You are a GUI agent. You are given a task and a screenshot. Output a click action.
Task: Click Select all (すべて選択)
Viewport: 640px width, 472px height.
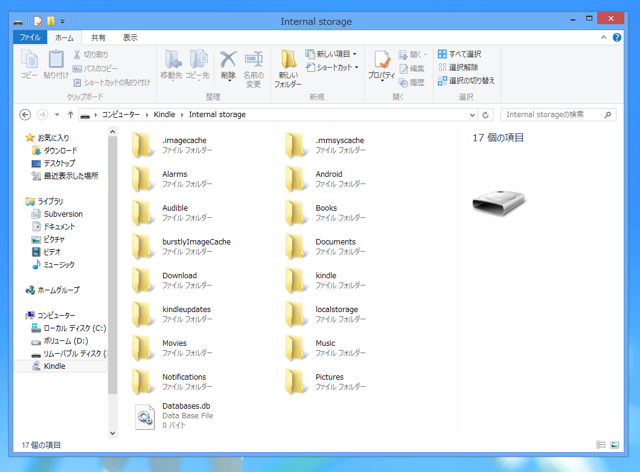(x=460, y=54)
